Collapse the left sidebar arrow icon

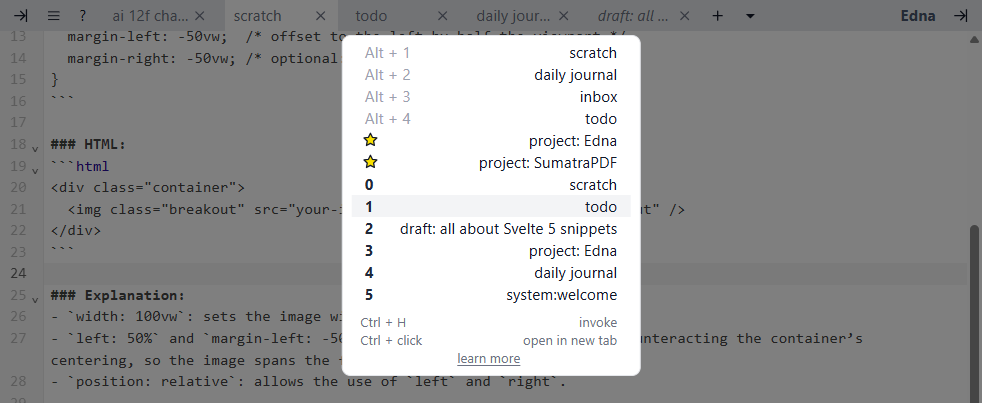point(21,16)
